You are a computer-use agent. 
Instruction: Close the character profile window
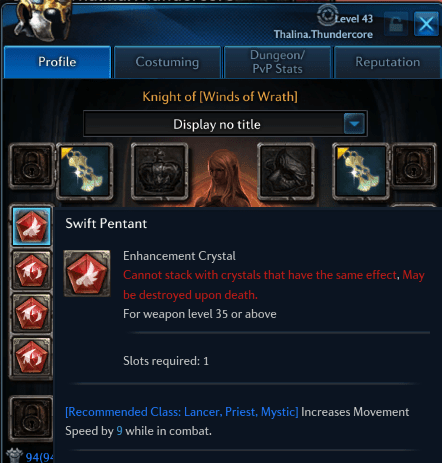[x=426, y=24]
